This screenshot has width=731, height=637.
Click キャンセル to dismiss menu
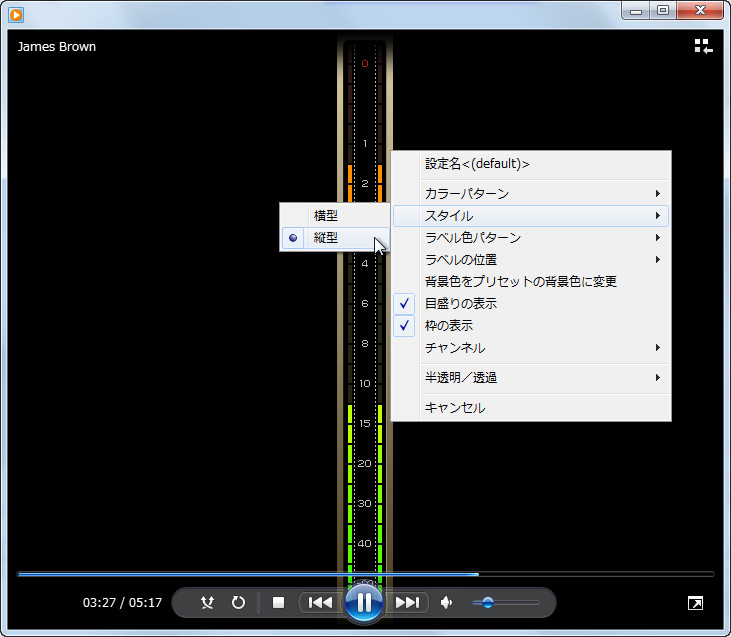click(531, 408)
